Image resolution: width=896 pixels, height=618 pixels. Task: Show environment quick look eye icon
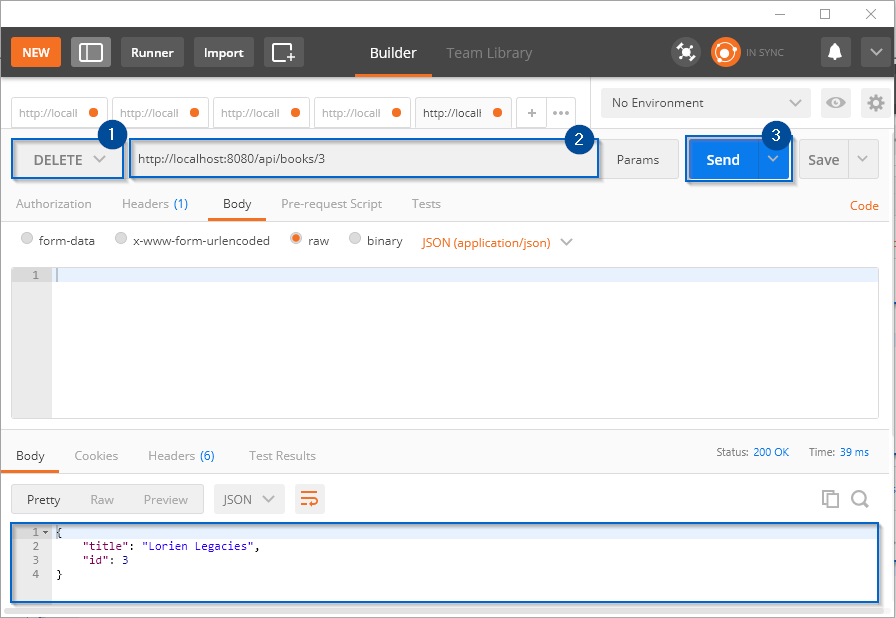tap(835, 103)
